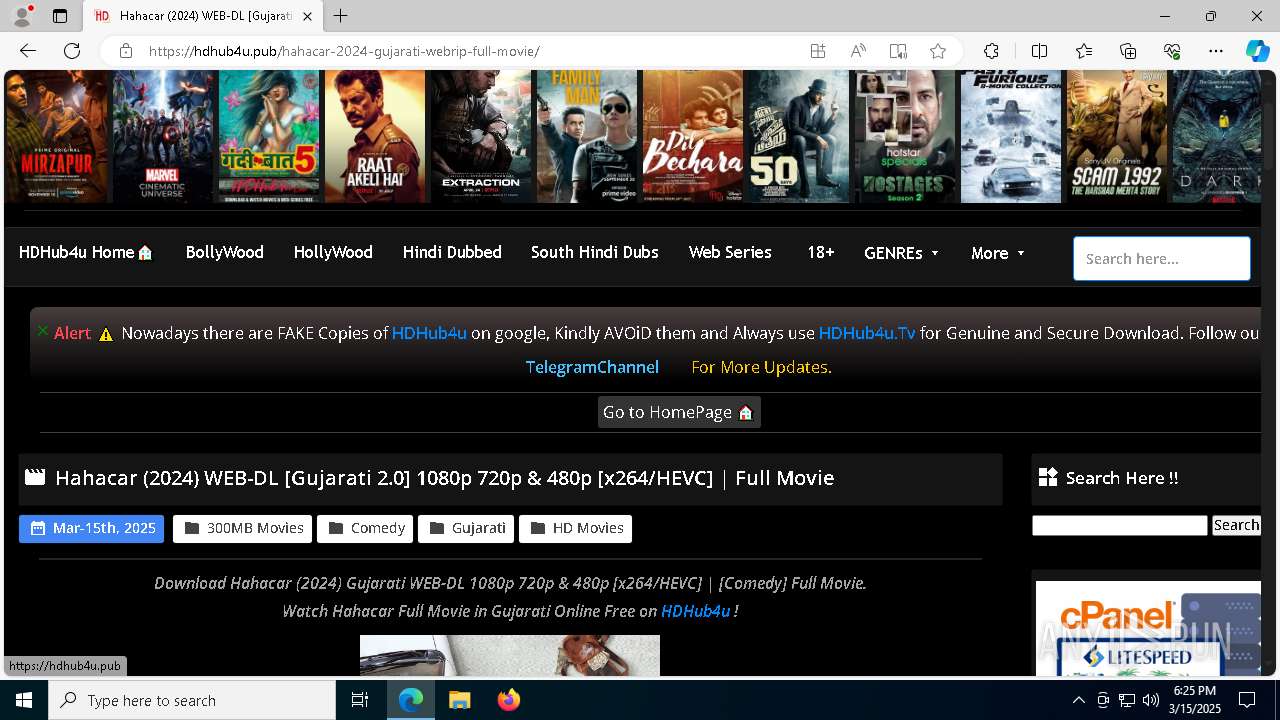
Task: Click the sidebar Search button
Action: point(1236,525)
